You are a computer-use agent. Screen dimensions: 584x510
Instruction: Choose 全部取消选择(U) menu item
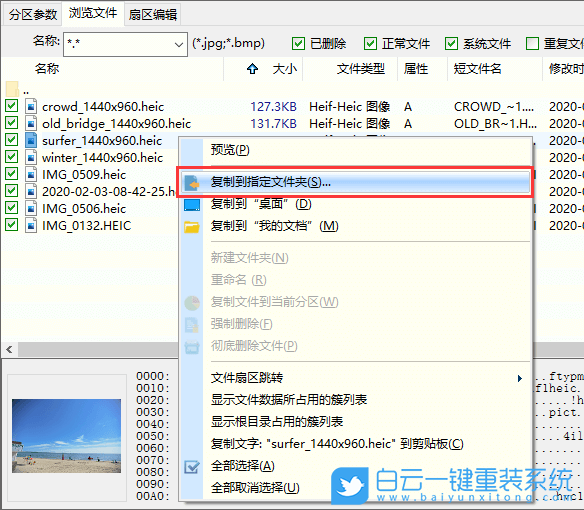(356, 488)
